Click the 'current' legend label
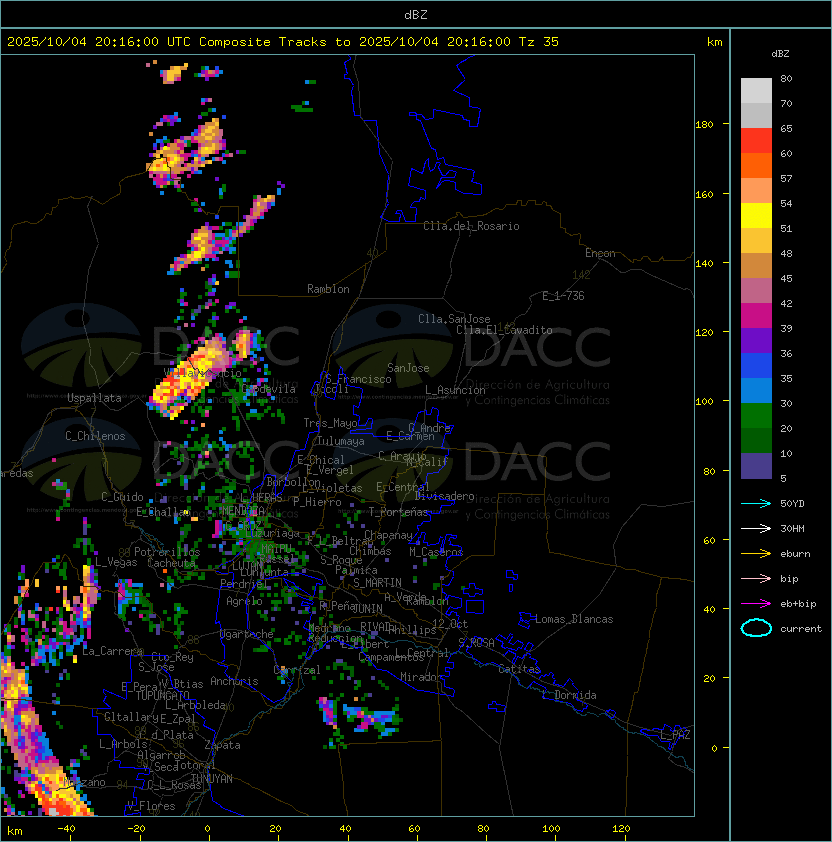The image size is (832, 842). (x=801, y=629)
